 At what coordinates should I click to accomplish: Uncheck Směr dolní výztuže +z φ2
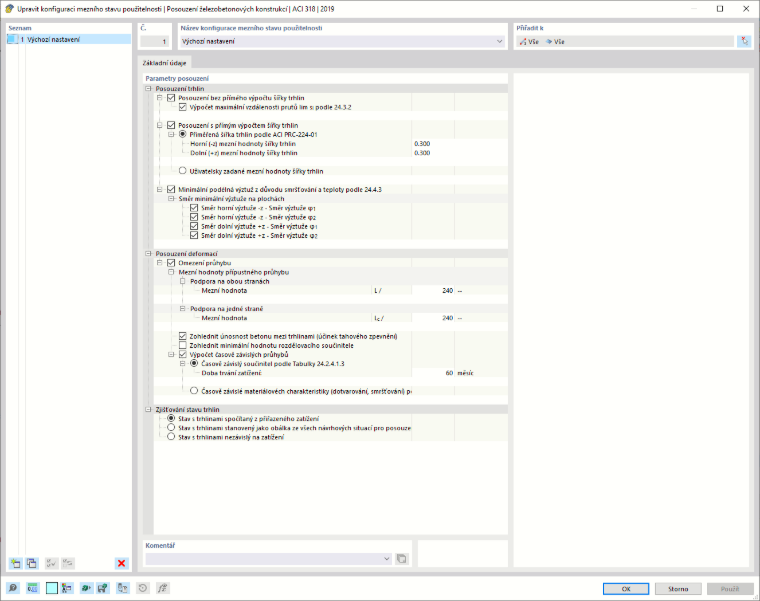point(194,236)
